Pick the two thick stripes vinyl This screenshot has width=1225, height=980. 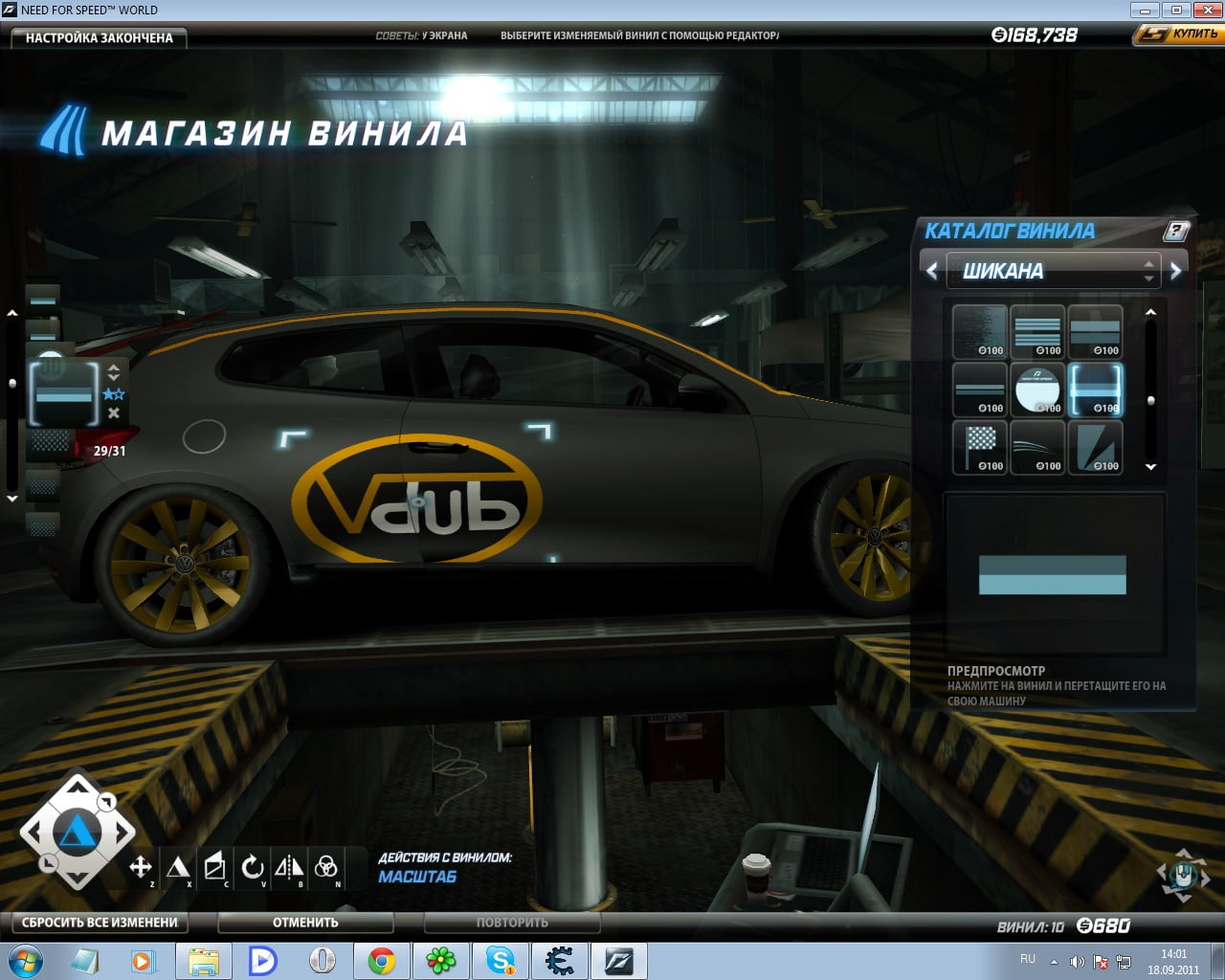[1095, 332]
